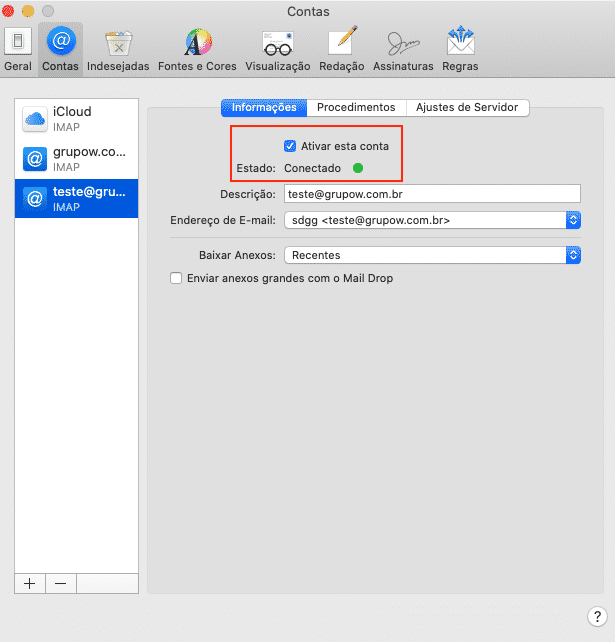Open Regras rules preferences
Viewport: 615px width, 642px height.
coord(460,49)
